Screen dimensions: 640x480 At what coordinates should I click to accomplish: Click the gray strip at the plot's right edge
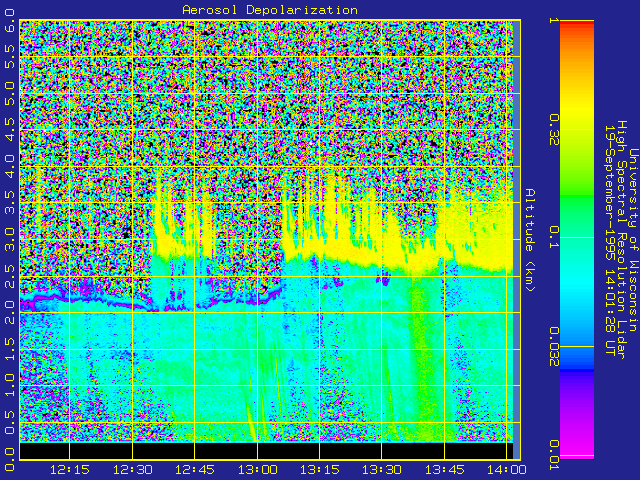[516, 240]
